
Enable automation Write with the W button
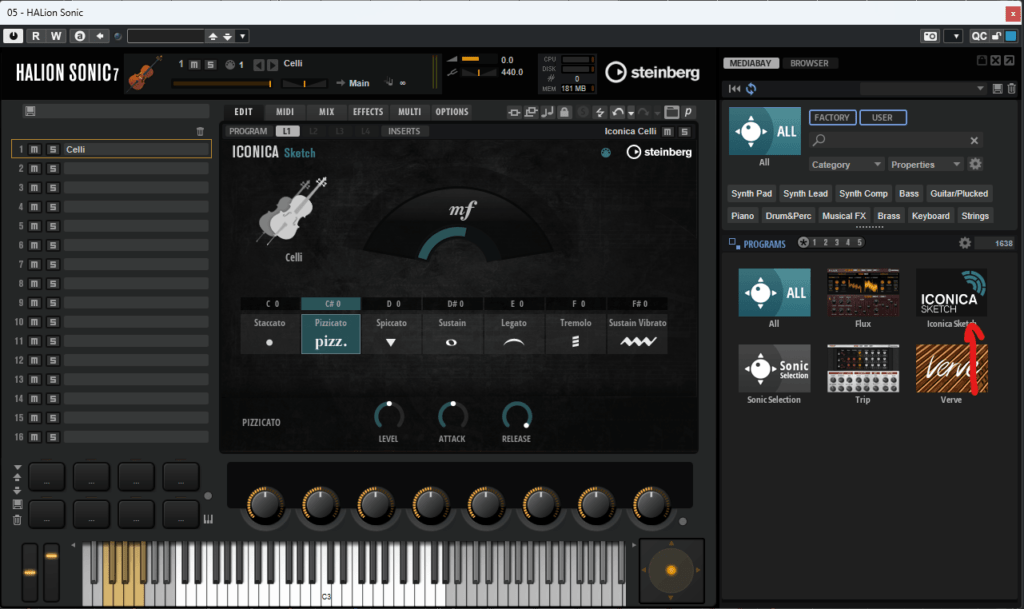56,36
